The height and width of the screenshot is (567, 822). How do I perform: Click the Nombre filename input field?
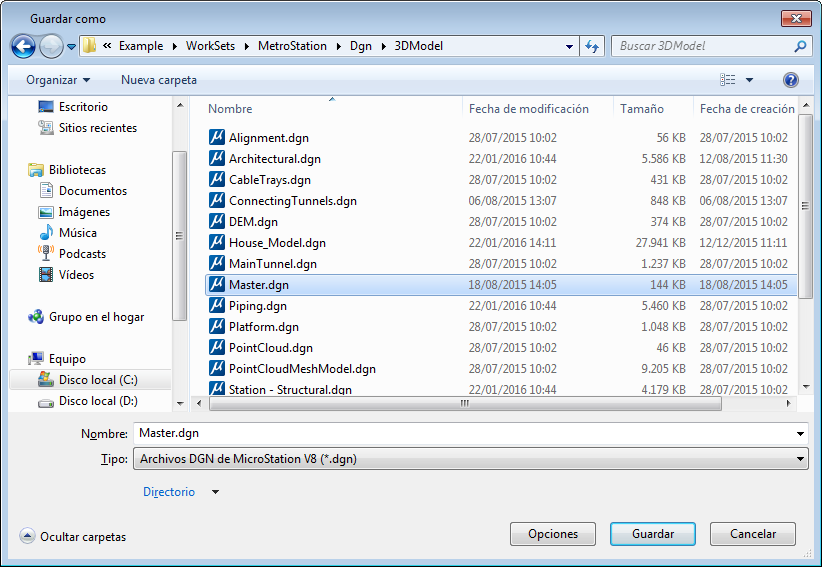[464, 433]
